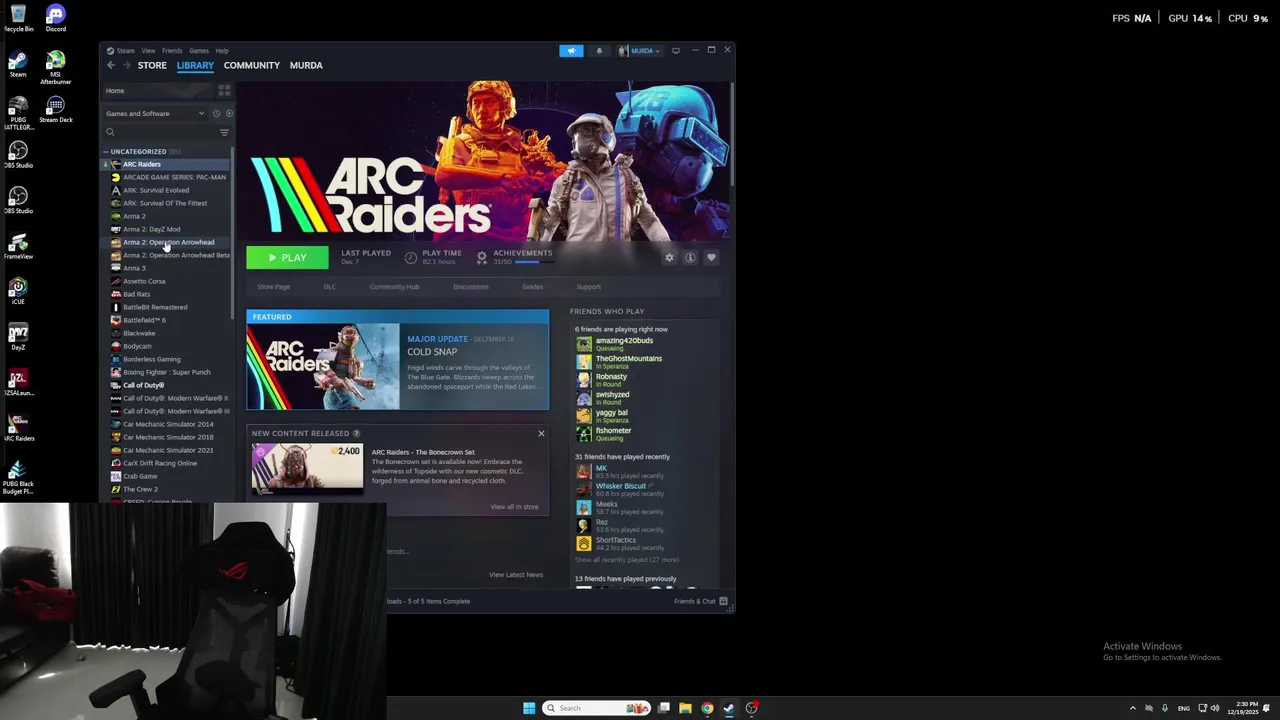Open the View menu
The width and height of the screenshot is (1280, 720).
point(148,50)
